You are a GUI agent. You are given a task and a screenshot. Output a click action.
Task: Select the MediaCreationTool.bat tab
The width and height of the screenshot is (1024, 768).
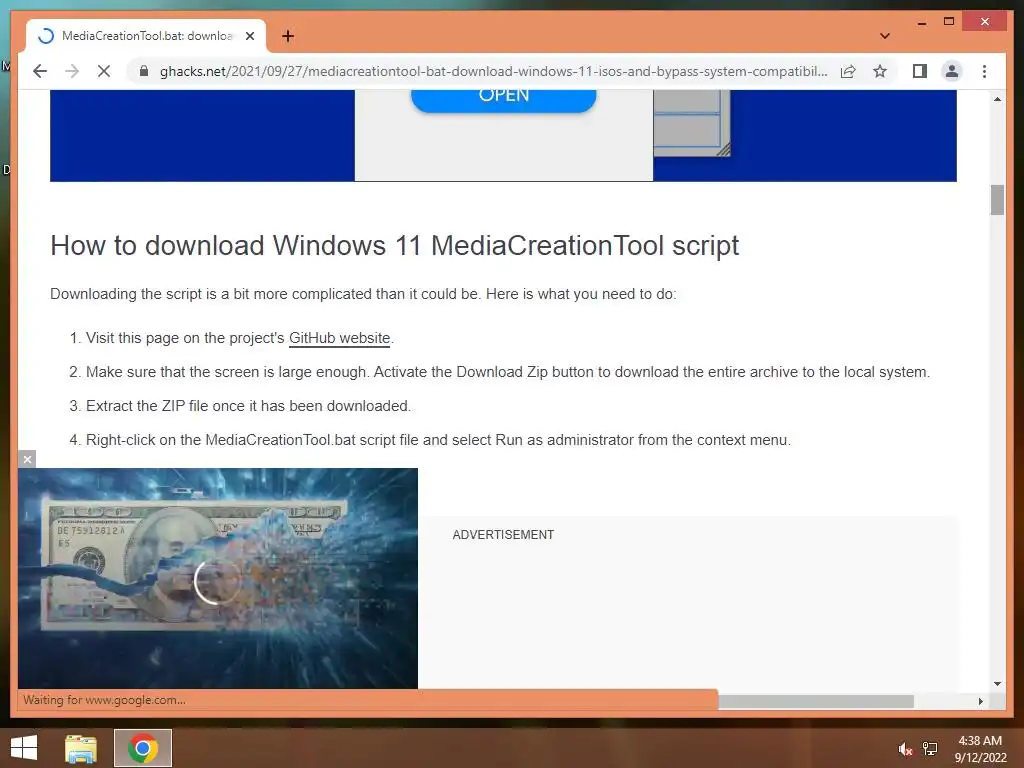click(146, 36)
